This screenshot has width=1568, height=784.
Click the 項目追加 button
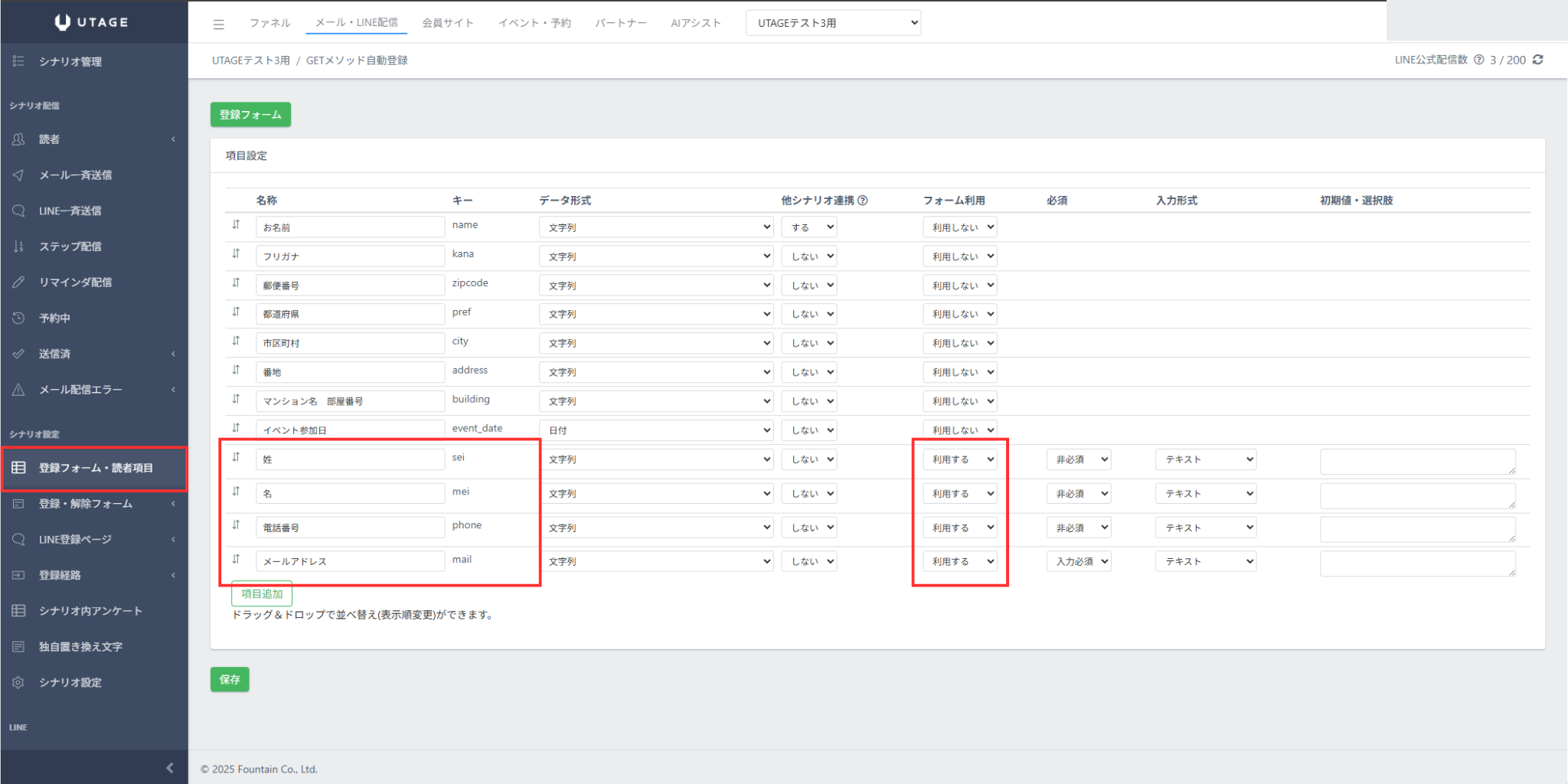coord(262,594)
